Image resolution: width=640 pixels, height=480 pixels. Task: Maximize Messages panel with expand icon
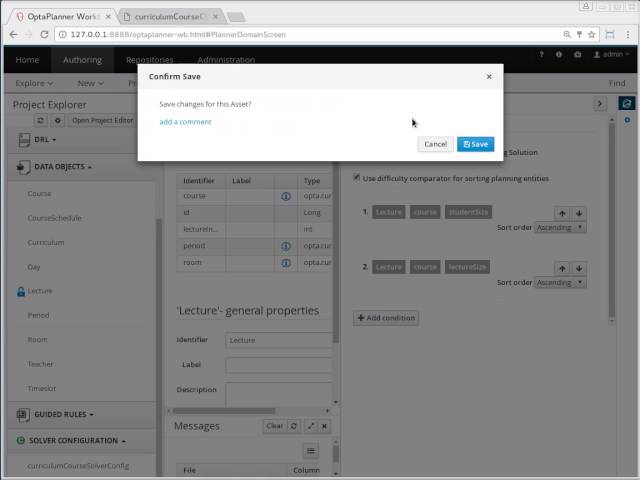click(x=311, y=426)
